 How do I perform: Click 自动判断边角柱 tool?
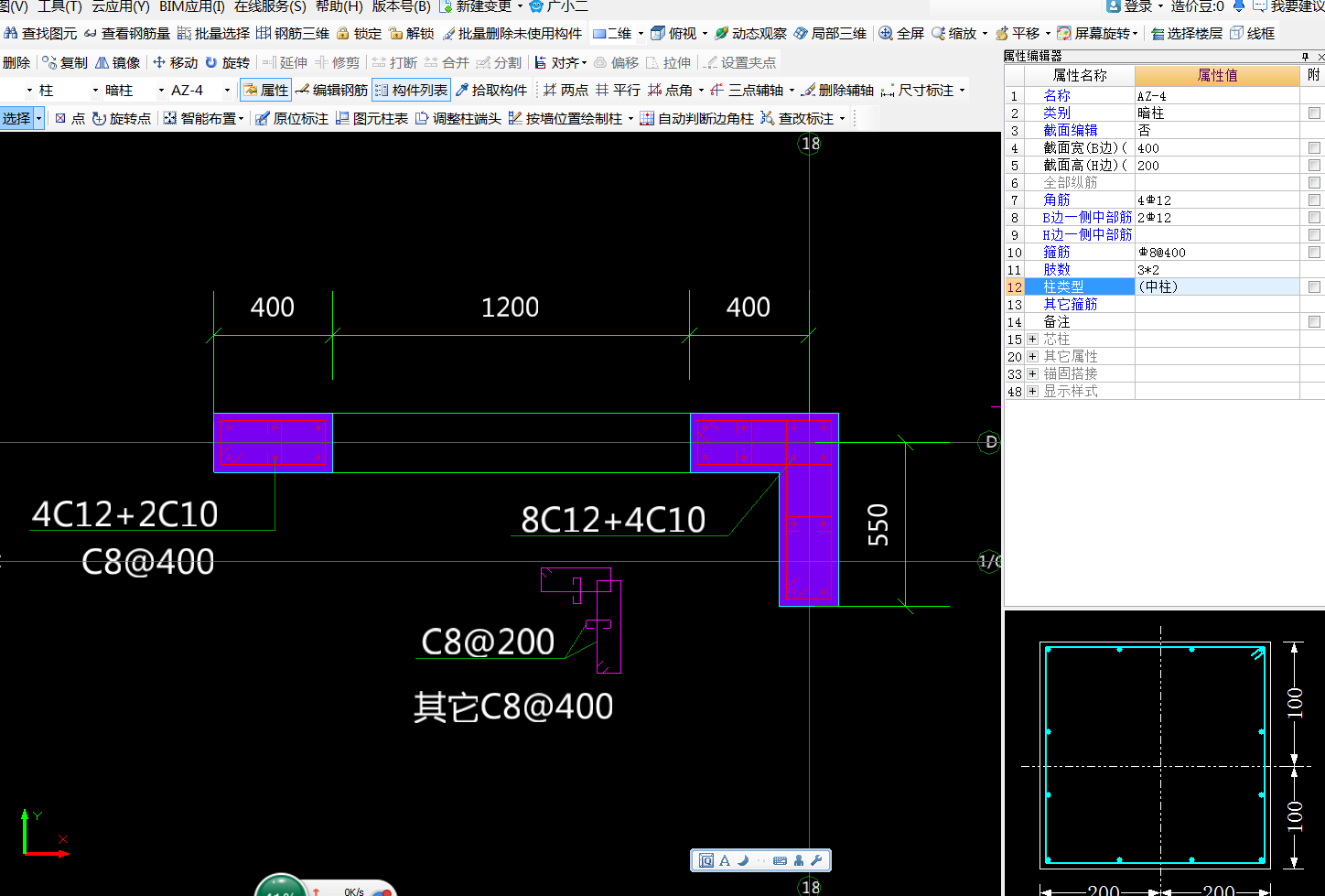(x=697, y=118)
